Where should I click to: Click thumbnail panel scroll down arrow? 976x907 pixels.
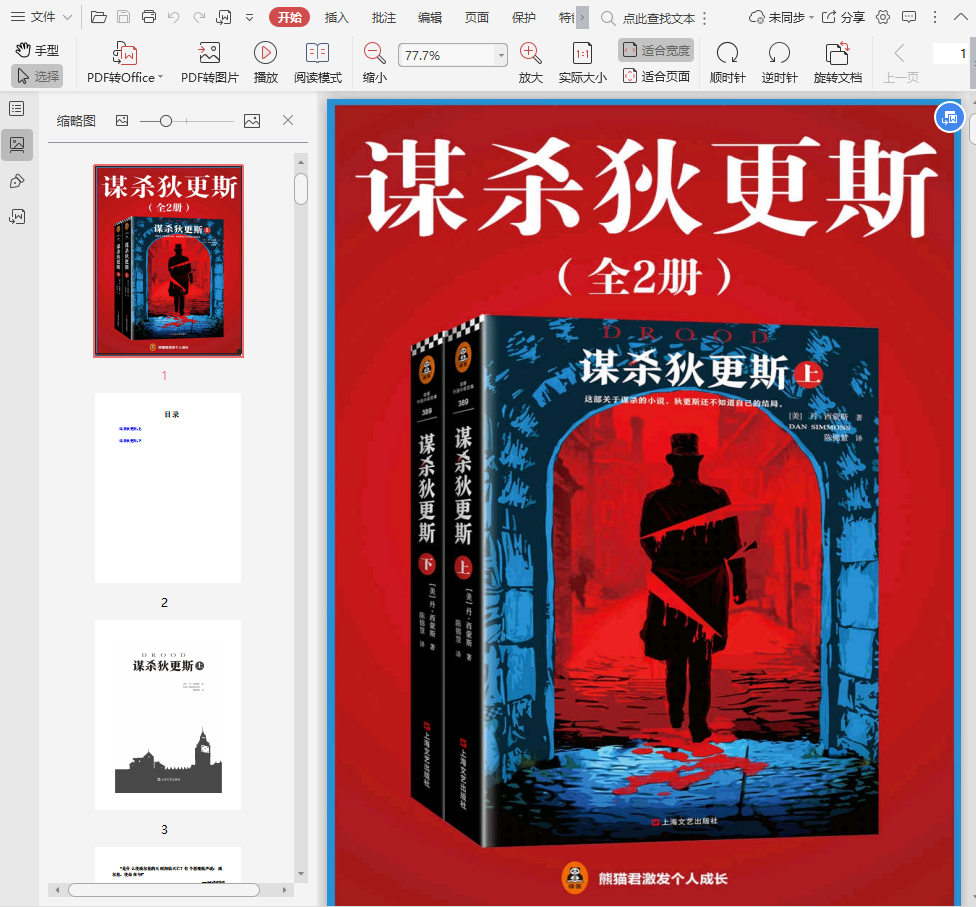click(x=301, y=873)
